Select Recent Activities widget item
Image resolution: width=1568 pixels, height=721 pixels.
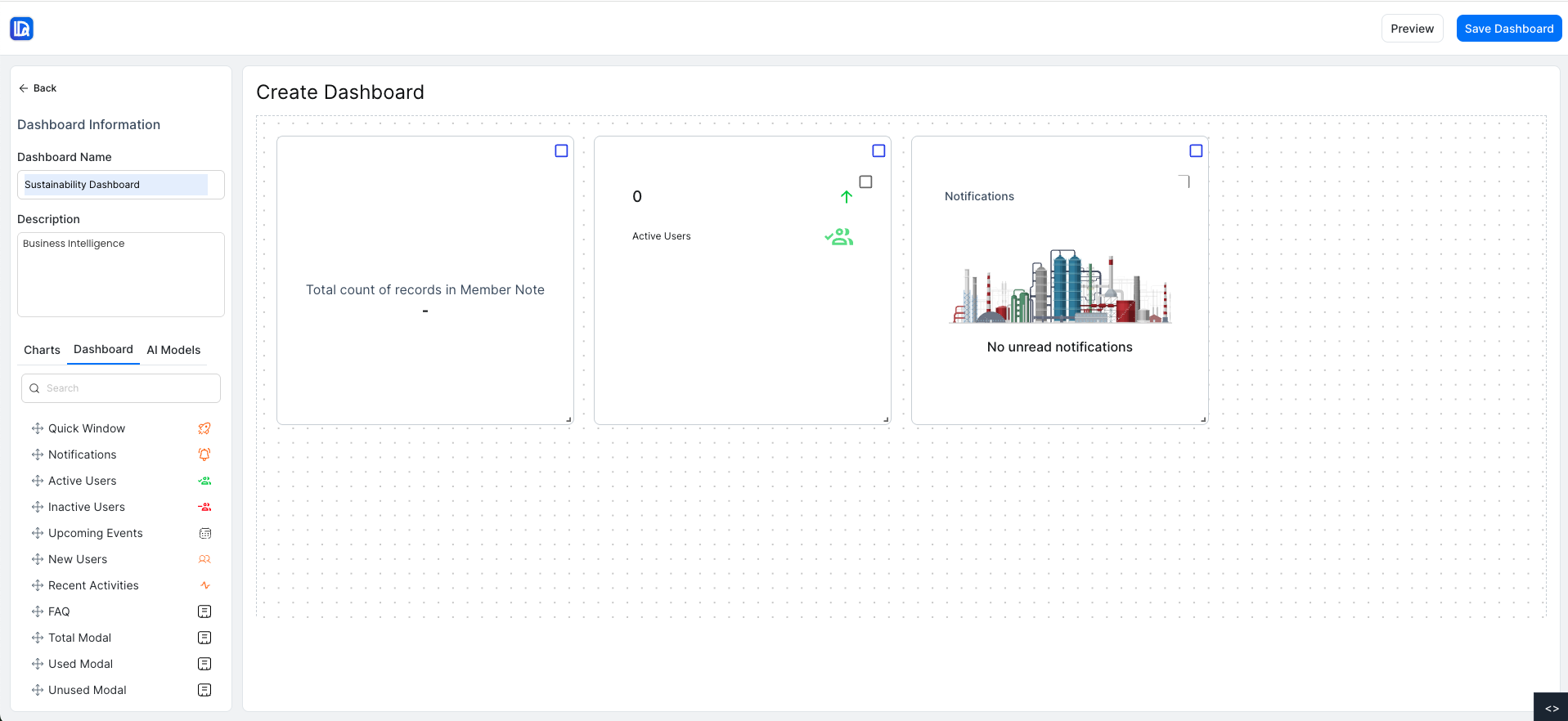[121, 585]
